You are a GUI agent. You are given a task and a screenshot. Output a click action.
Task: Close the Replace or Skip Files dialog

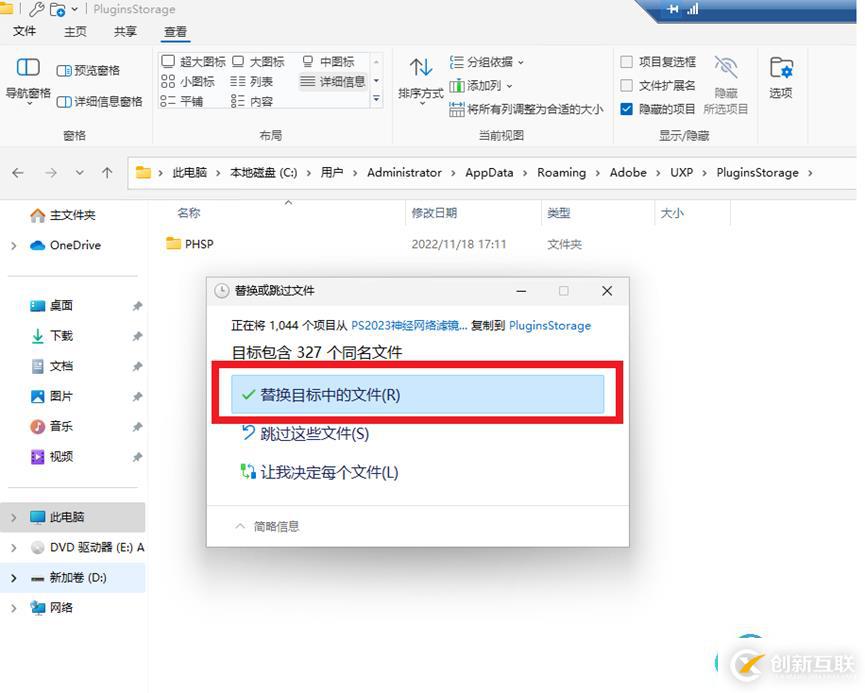tap(607, 291)
